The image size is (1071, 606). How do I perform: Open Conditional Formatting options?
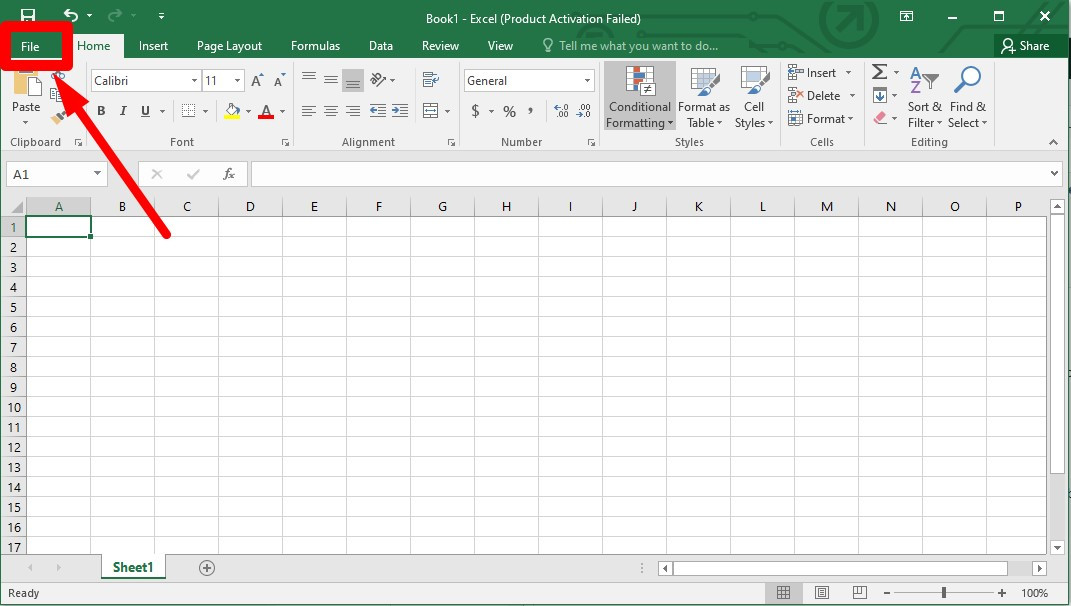(x=639, y=96)
